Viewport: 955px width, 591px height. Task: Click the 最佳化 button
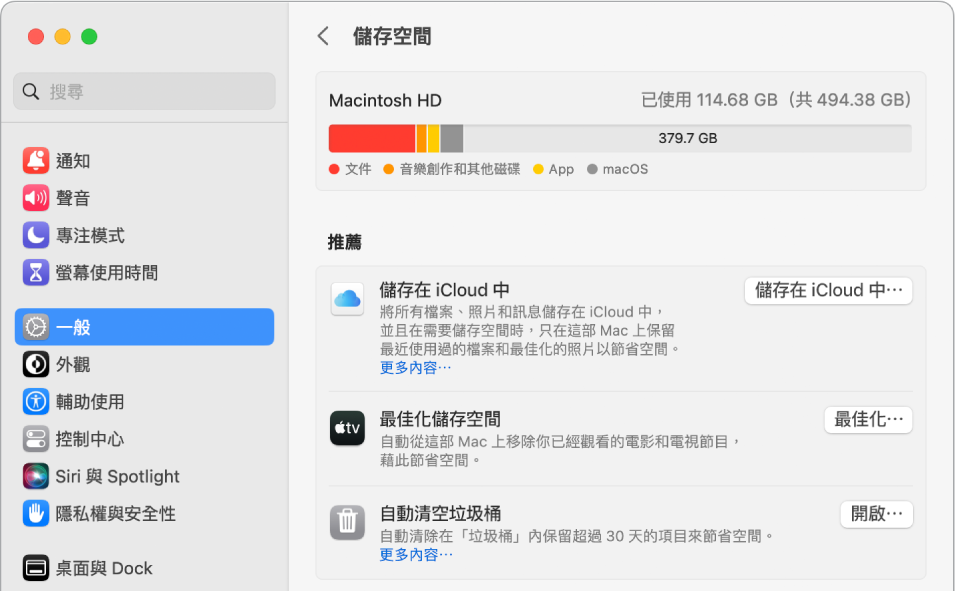click(x=868, y=420)
